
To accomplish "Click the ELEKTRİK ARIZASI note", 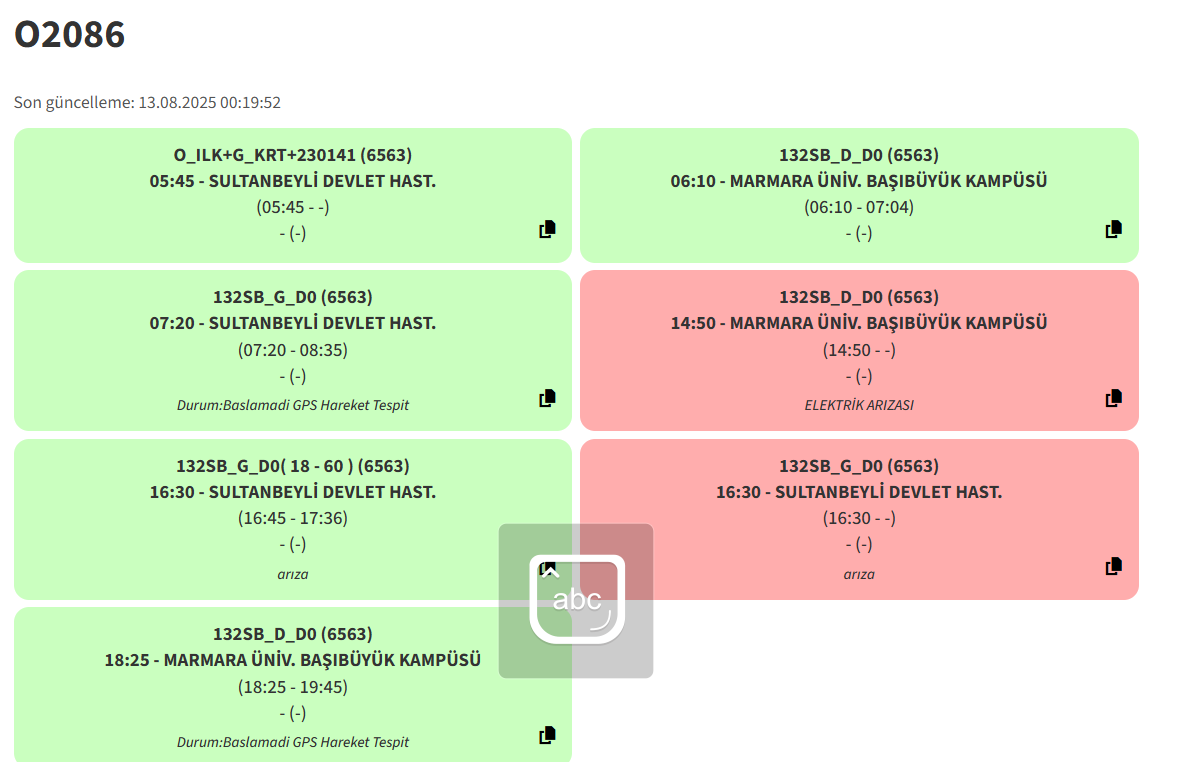I will coord(859,405).
